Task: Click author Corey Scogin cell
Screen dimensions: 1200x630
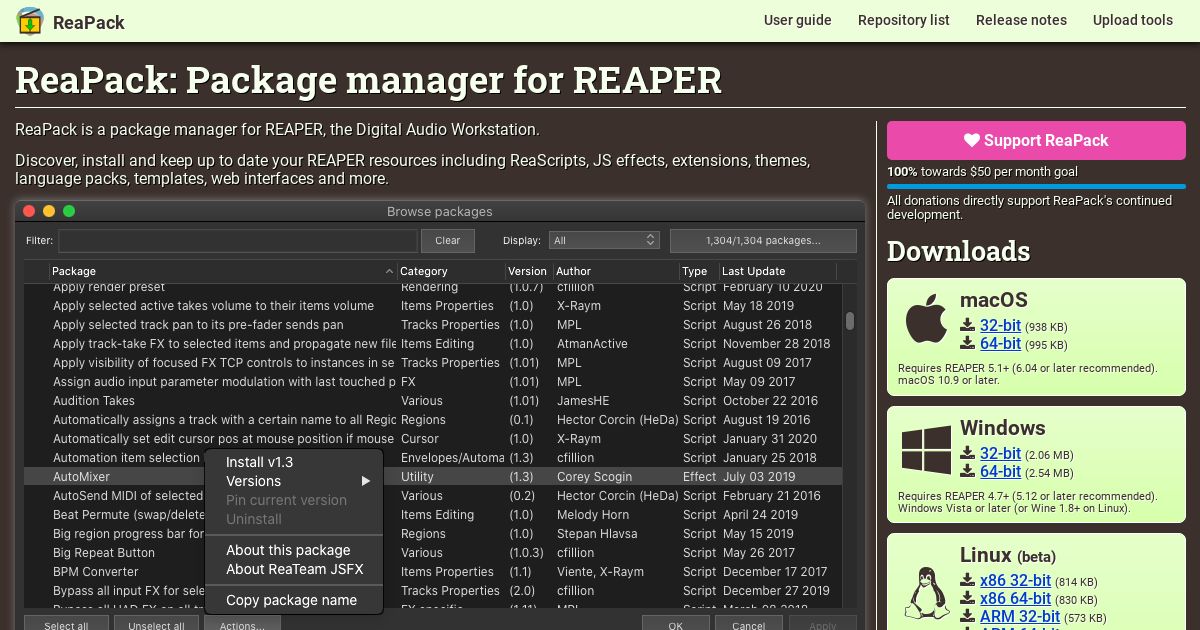Action: pyautogui.click(x=594, y=477)
